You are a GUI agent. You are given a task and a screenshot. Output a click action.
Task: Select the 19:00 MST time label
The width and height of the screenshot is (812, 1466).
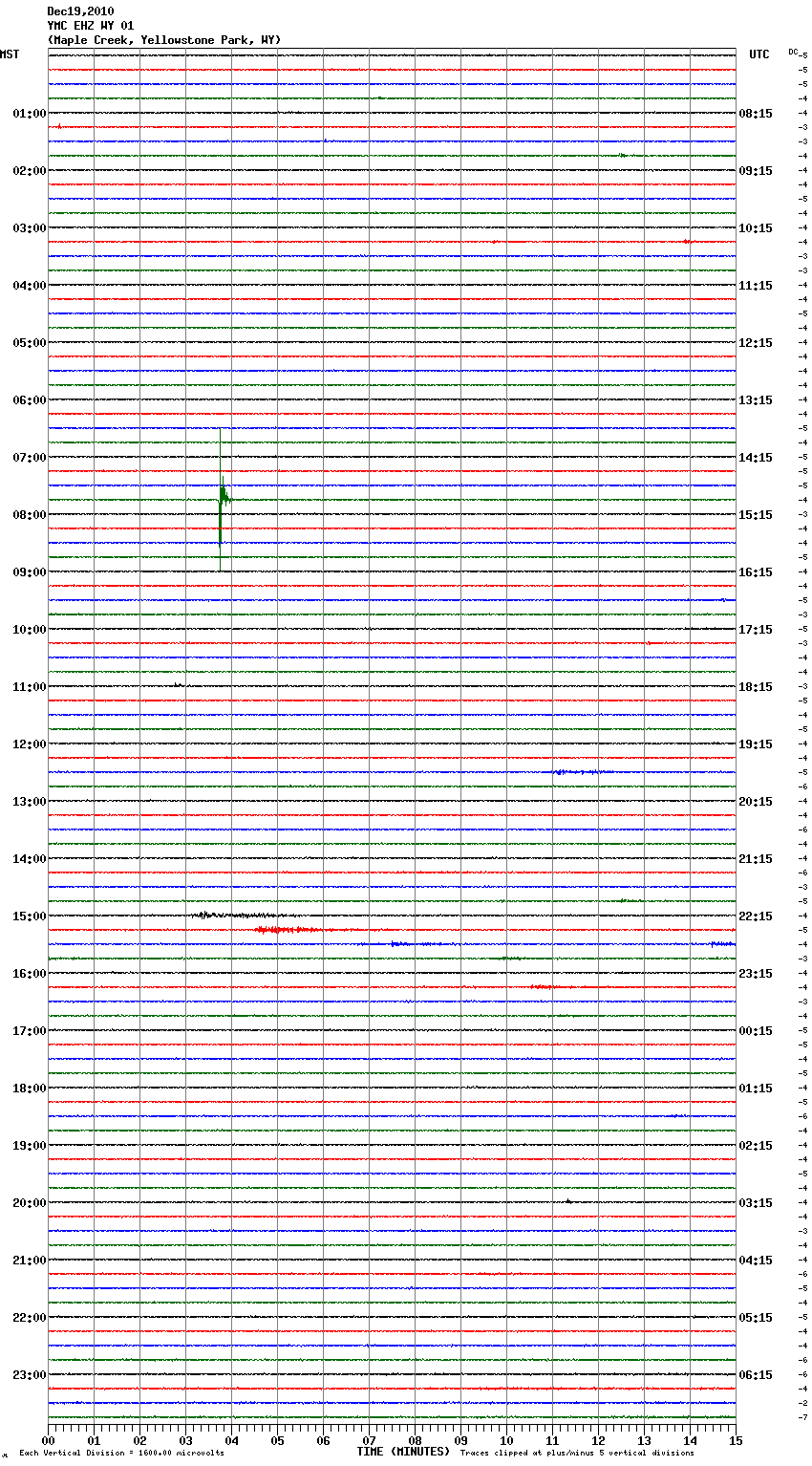[x=30, y=1146]
